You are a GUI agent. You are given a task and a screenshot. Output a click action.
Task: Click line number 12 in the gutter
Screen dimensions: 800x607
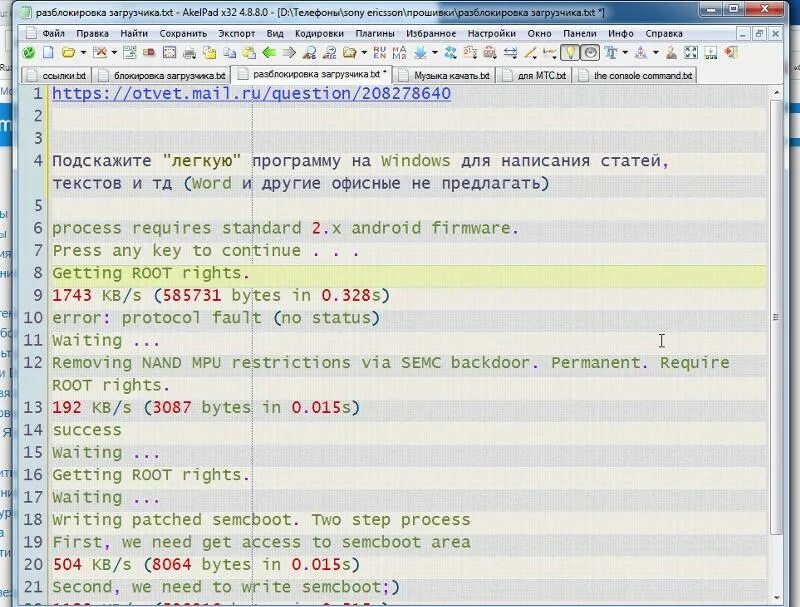[x=33, y=363]
